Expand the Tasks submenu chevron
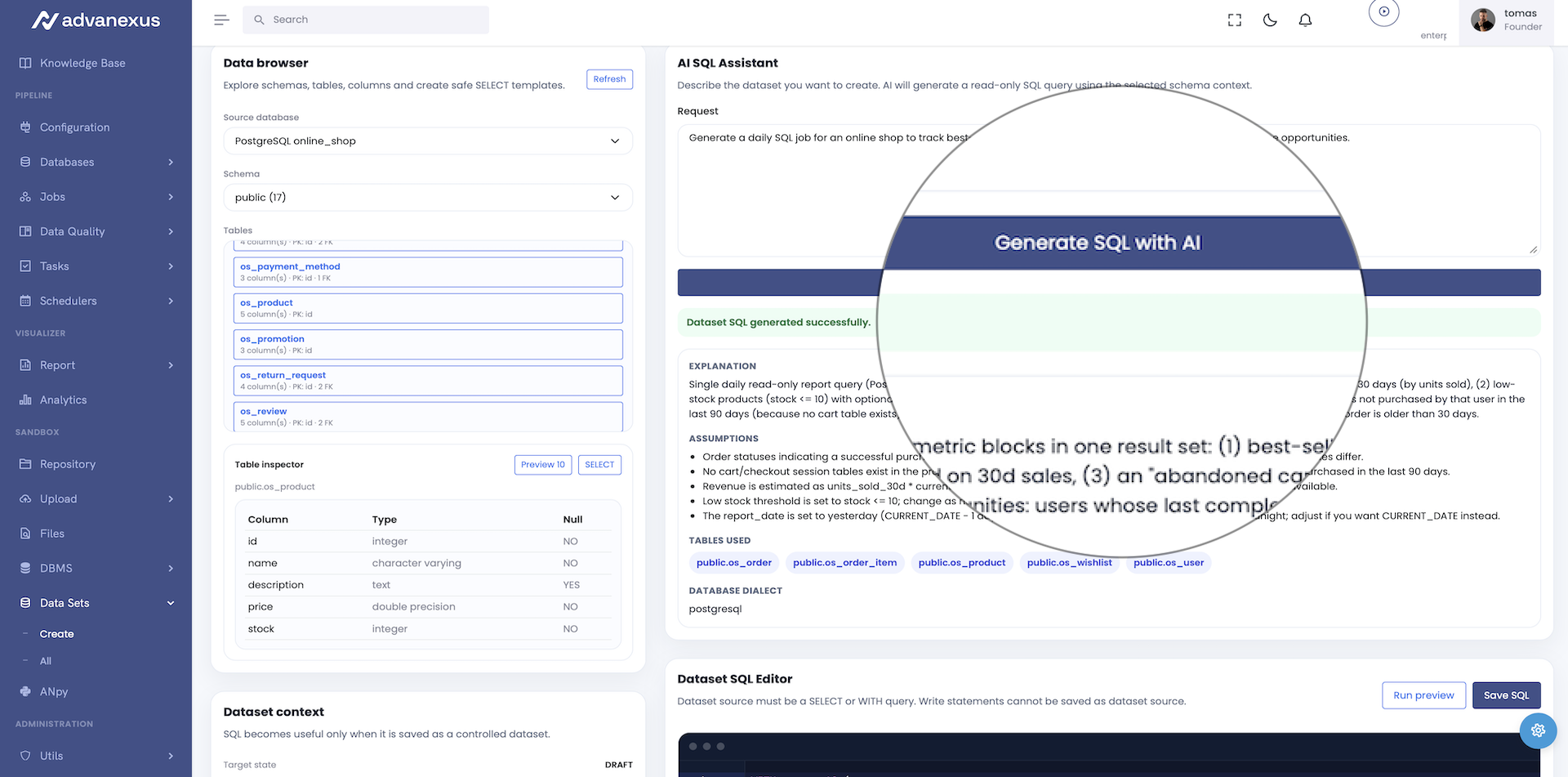This screenshot has width=1568, height=777. pos(171,266)
